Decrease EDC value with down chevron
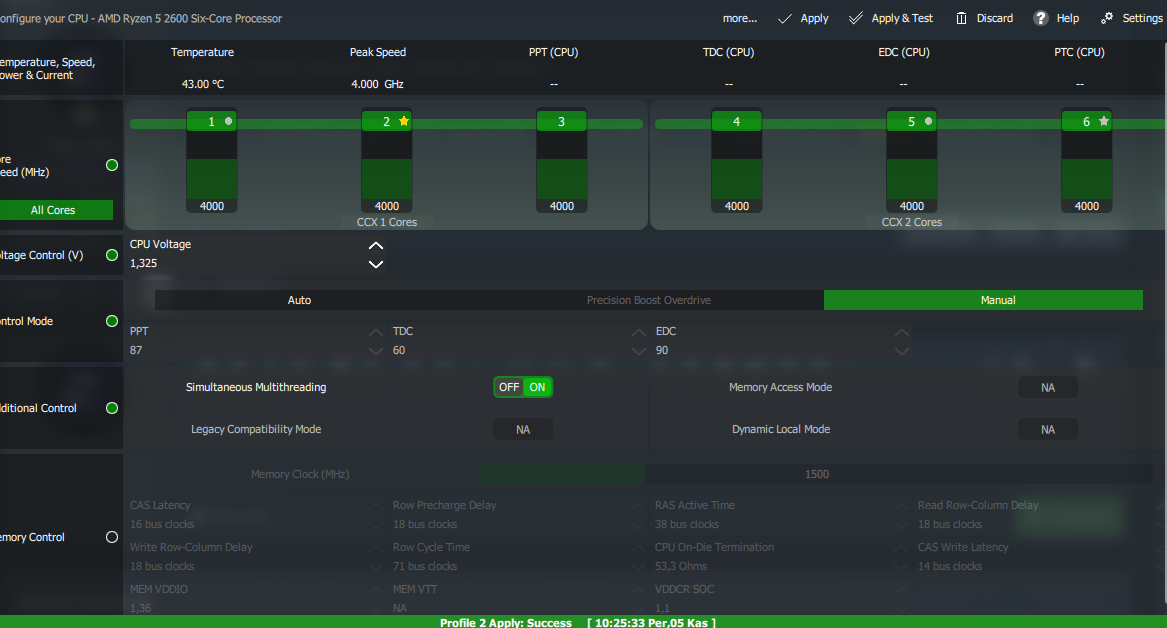 901,351
